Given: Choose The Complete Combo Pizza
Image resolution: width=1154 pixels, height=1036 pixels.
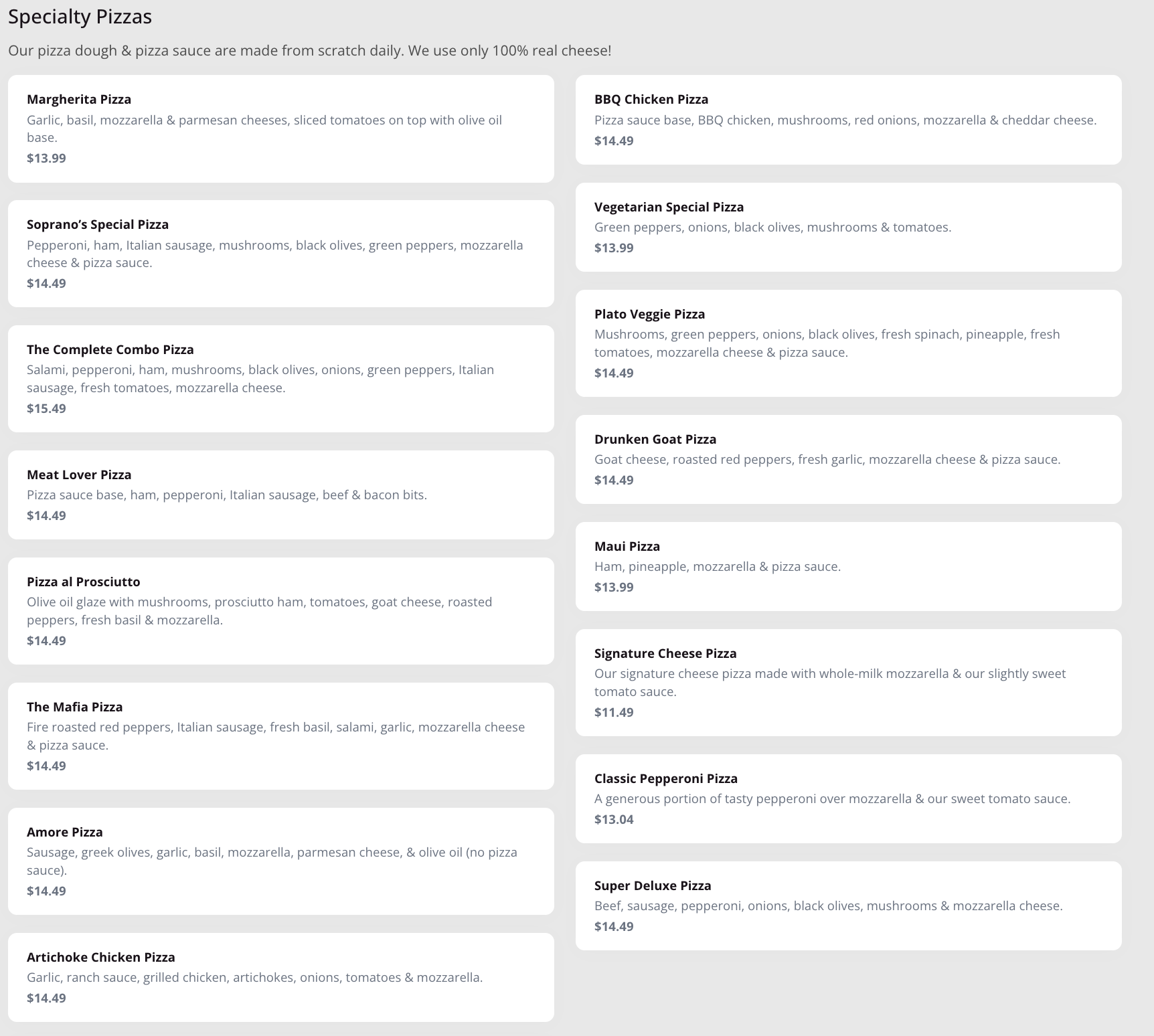Looking at the screenshot, I should (280, 379).
